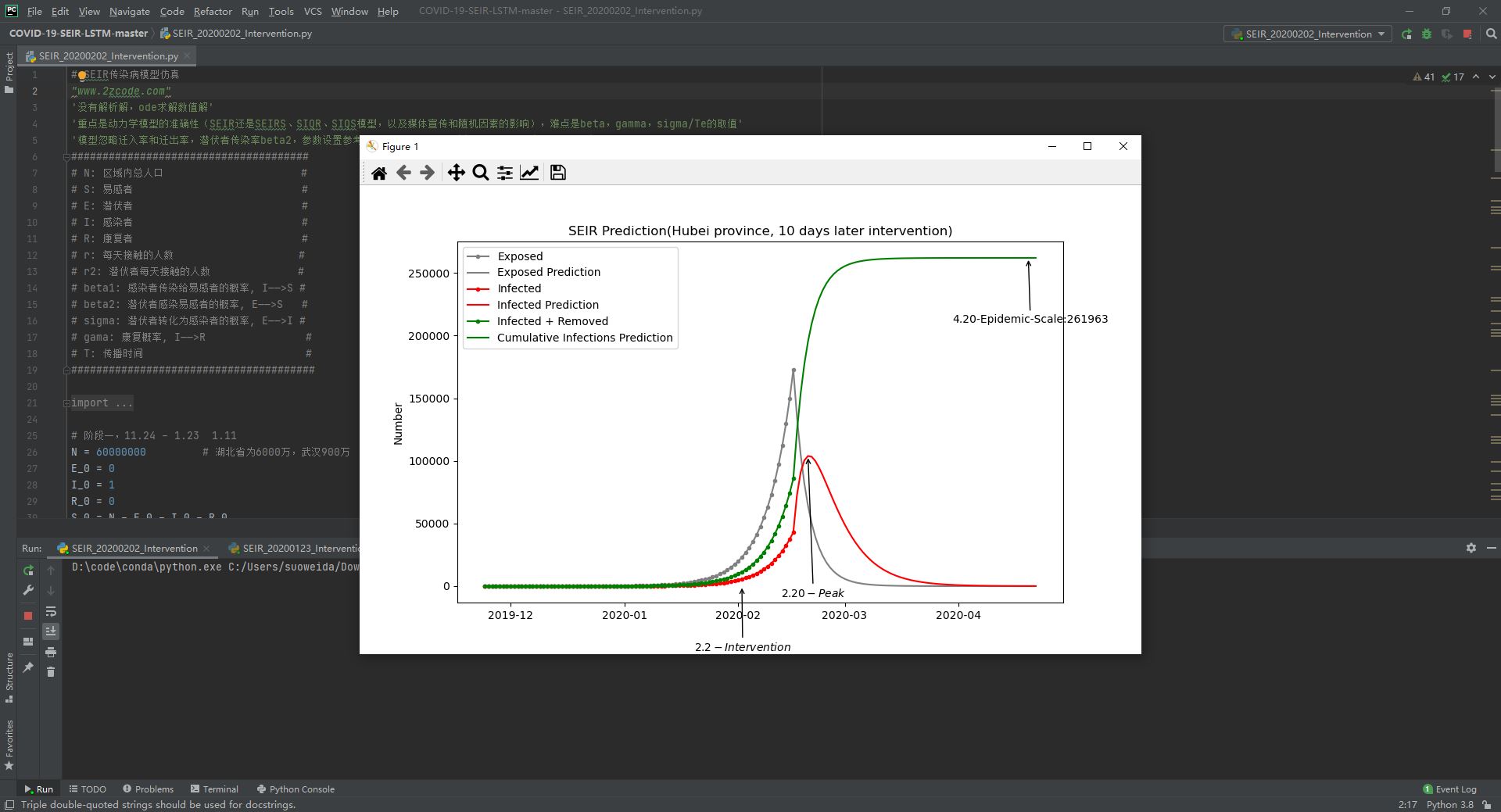Screen dimensions: 1501x812
Task: Go to previous highlighted error arrow
Action: (x=1476, y=77)
